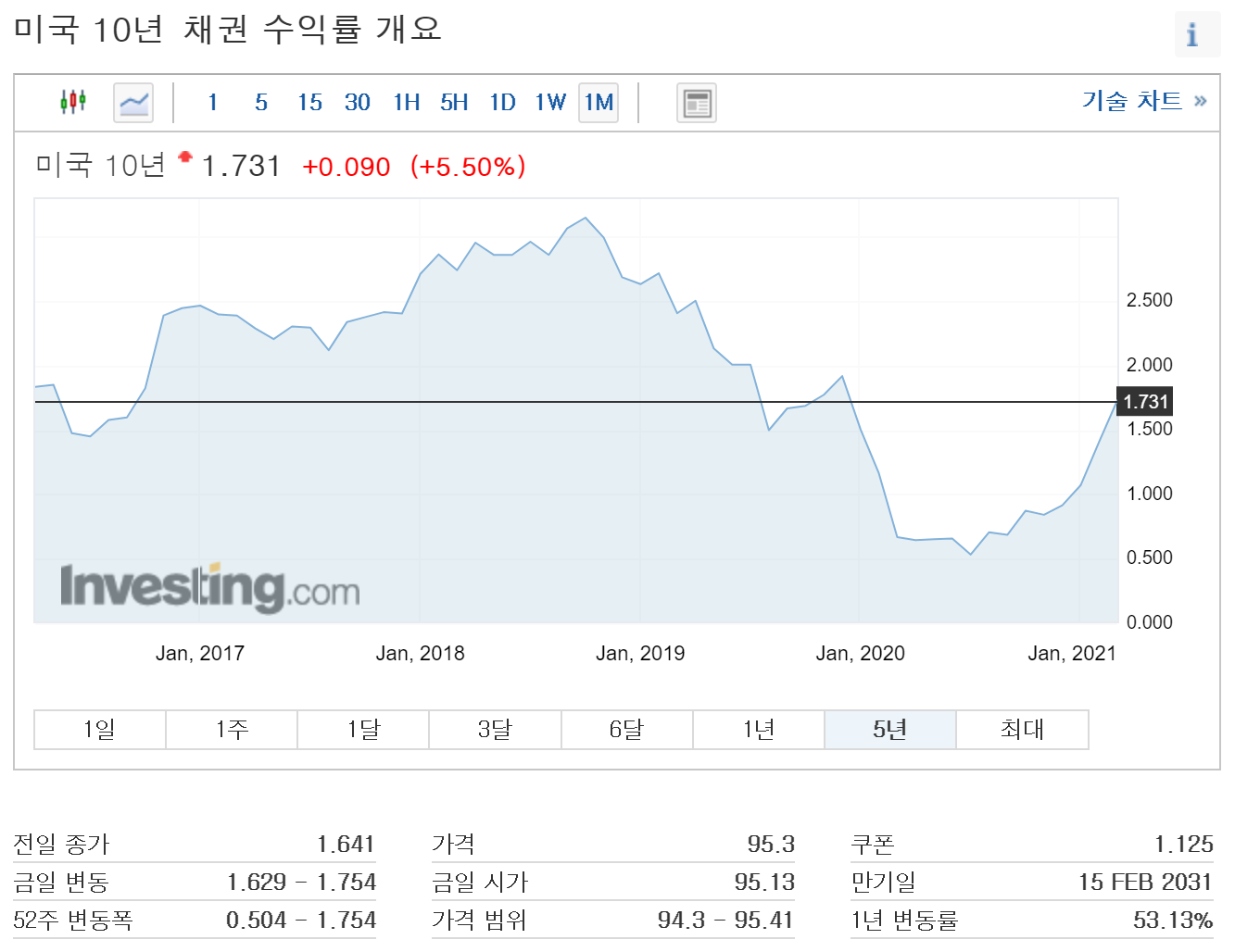Click the 가격 범위 value 94.3 - 95.41
Screen dimensions: 1235x952
[725, 920]
